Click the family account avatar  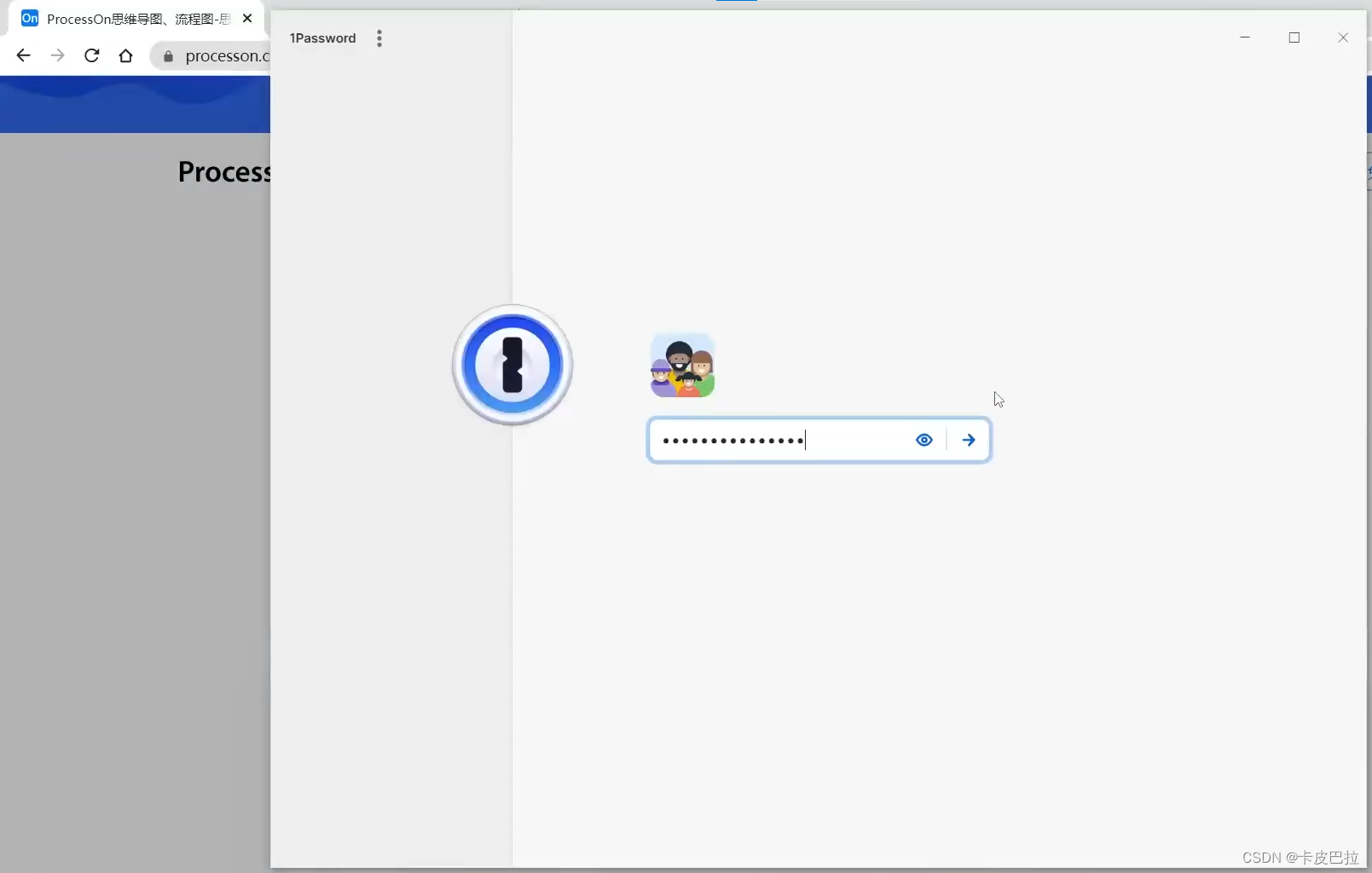pyautogui.click(x=682, y=365)
